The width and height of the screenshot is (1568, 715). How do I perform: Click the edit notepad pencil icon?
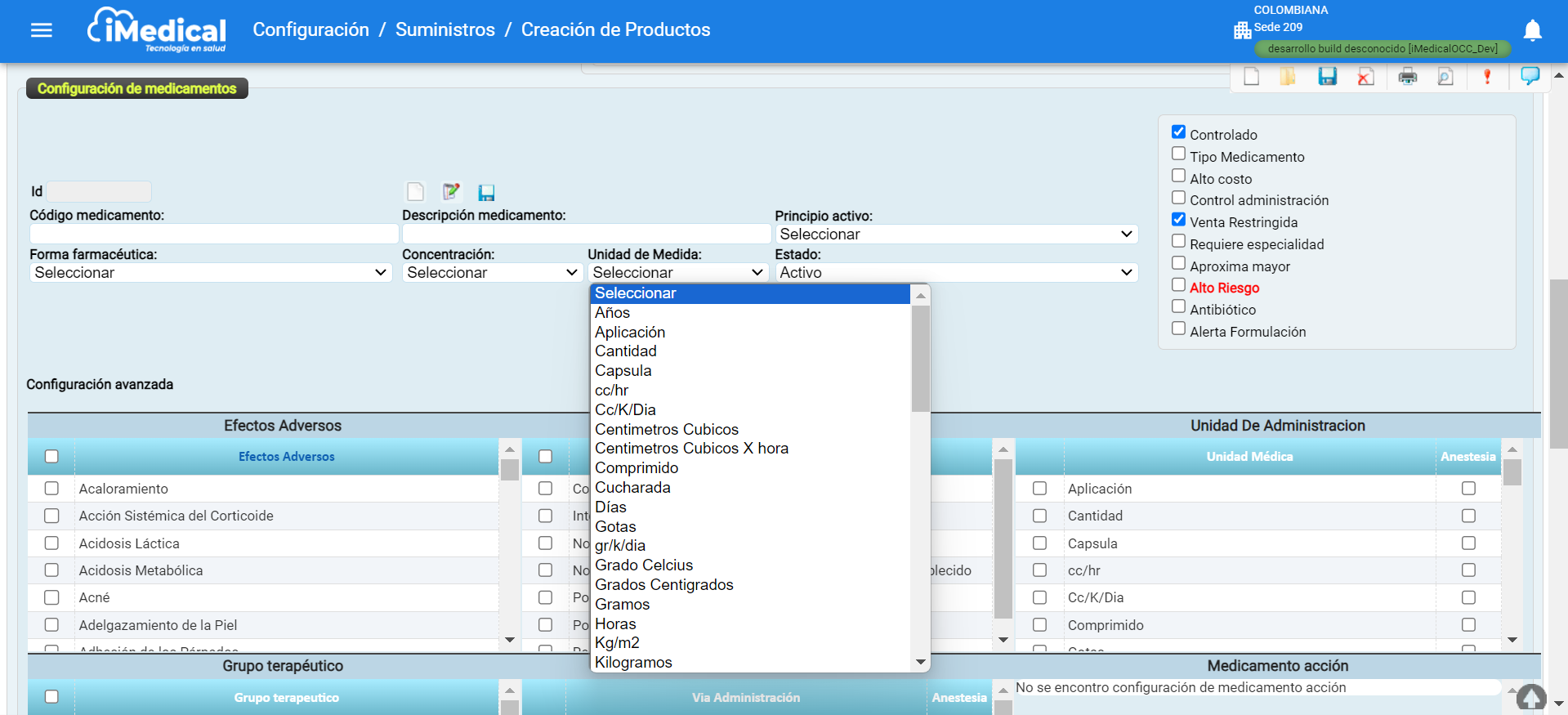[451, 192]
